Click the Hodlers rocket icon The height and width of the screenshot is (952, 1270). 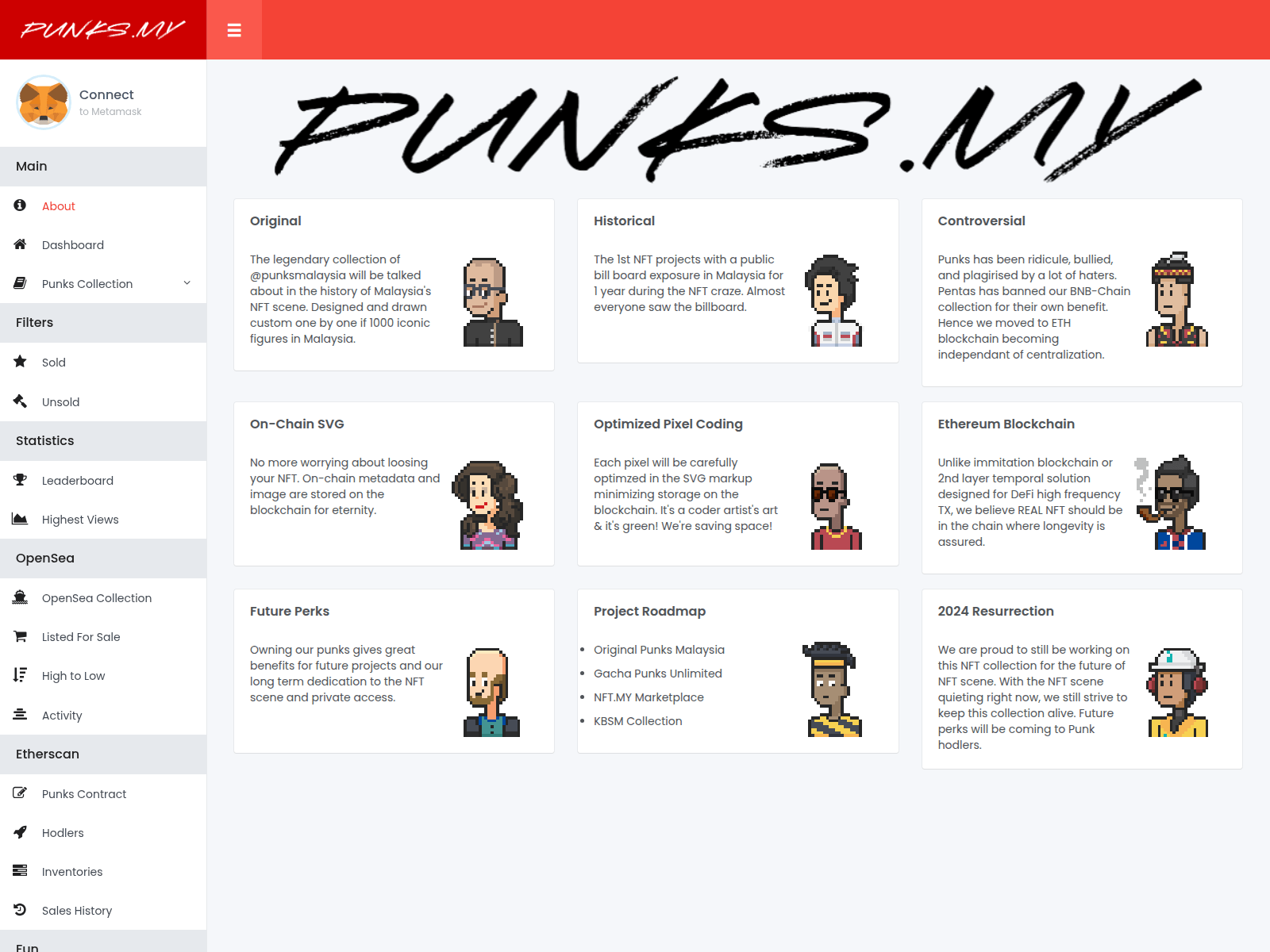point(20,832)
